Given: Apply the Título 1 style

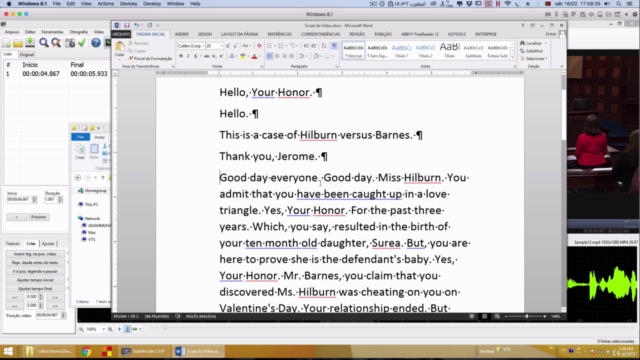Looking at the screenshot, I should (x=402, y=51).
